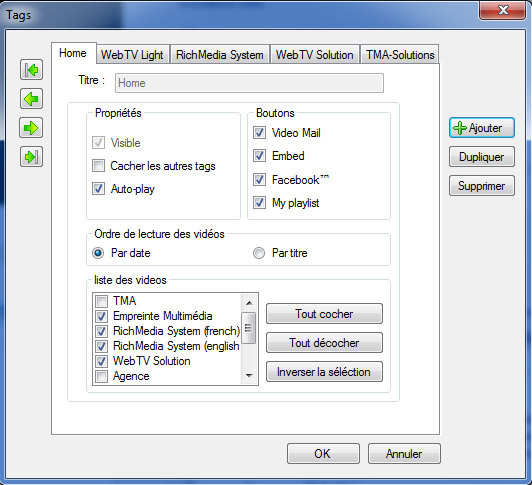The width and height of the screenshot is (532, 485).
Task: Uncheck the Facebook button option
Action: (260, 180)
